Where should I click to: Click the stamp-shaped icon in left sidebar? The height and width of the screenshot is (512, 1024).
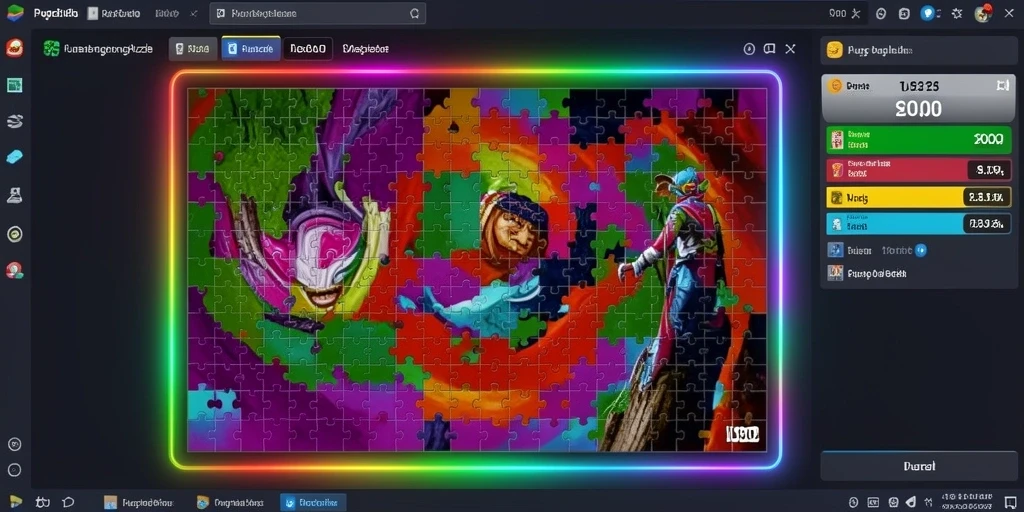14,195
